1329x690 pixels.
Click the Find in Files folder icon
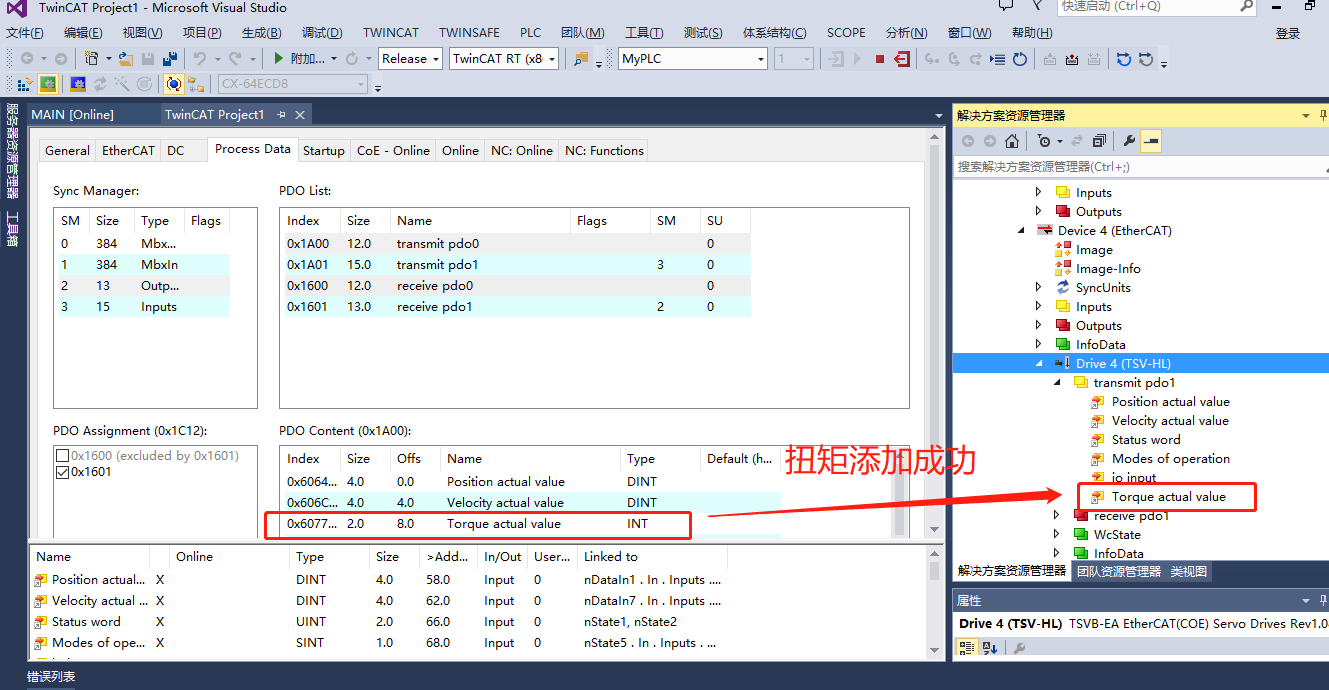click(580, 59)
